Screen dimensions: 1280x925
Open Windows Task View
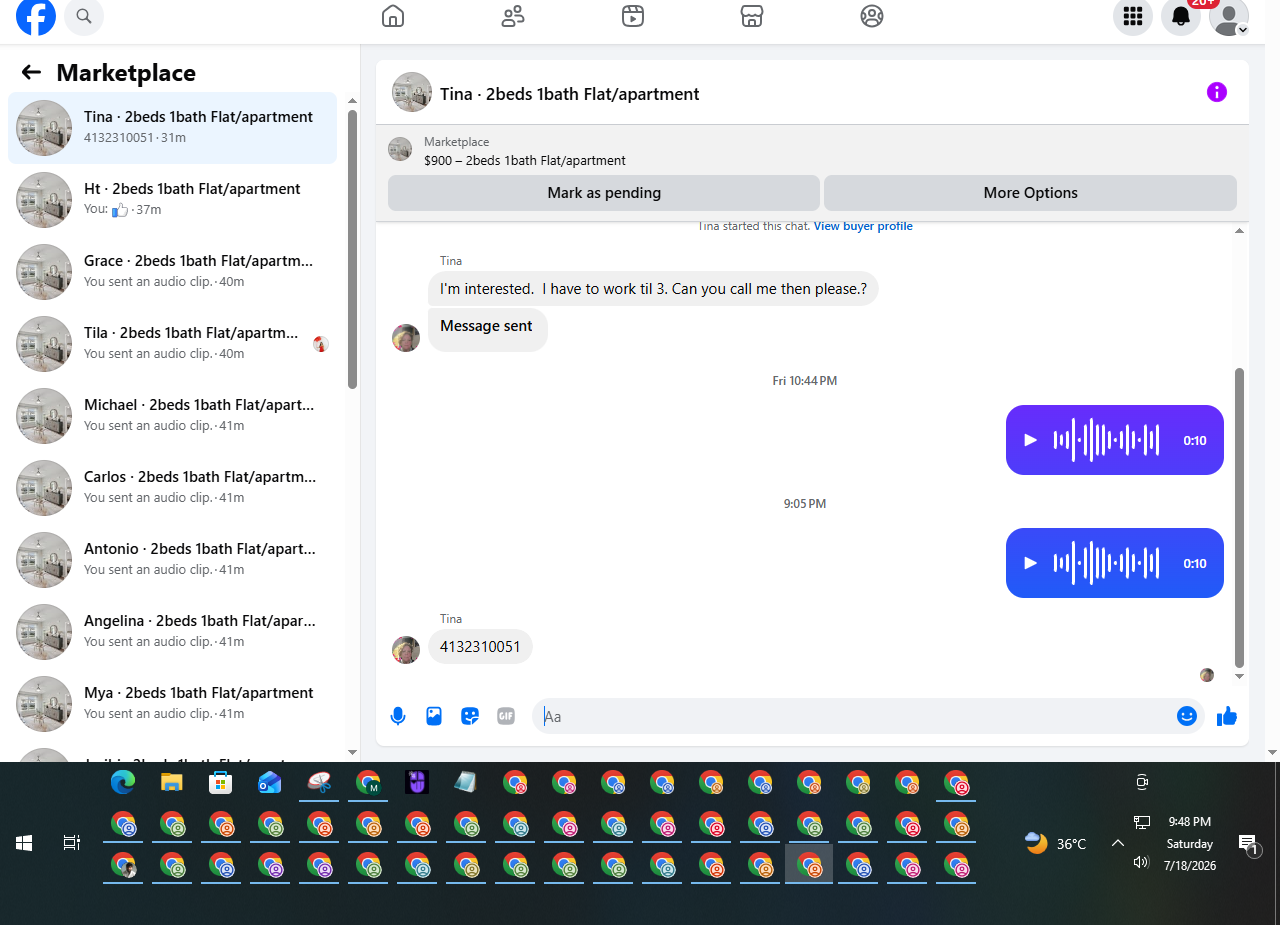coord(72,843)
